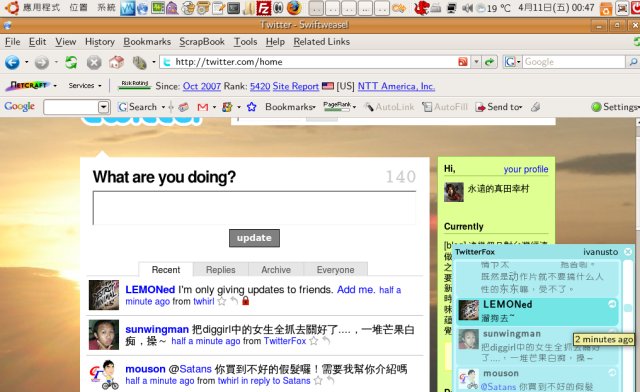The image size is (640, 392).
Task: Favorite mouson's tweet with the star
Action: [x=318, y=381]
